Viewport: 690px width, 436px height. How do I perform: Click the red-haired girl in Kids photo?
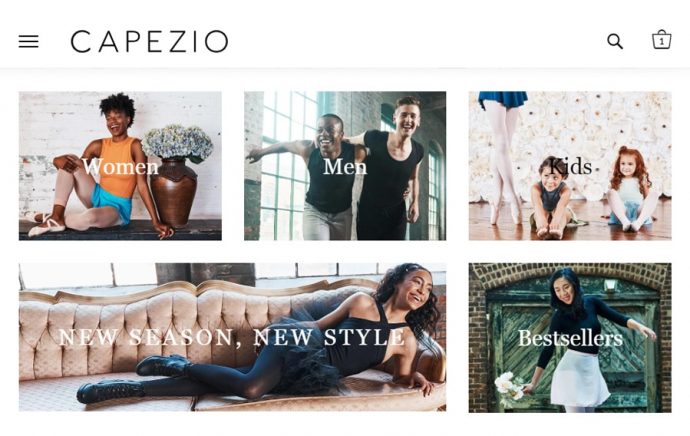(630, 188)
